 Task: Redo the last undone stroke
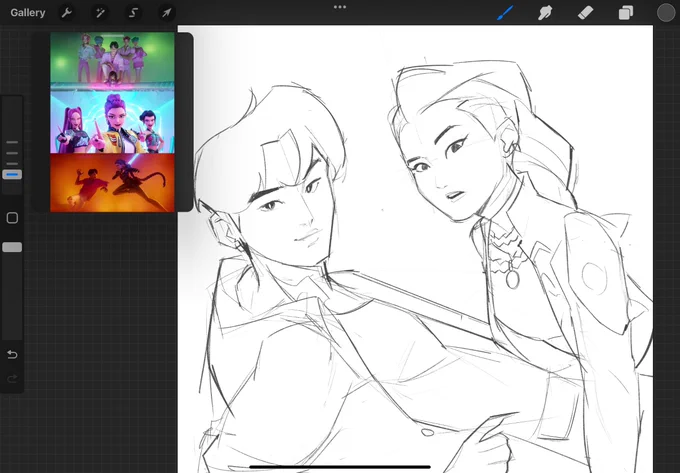(x=12, y=379)
